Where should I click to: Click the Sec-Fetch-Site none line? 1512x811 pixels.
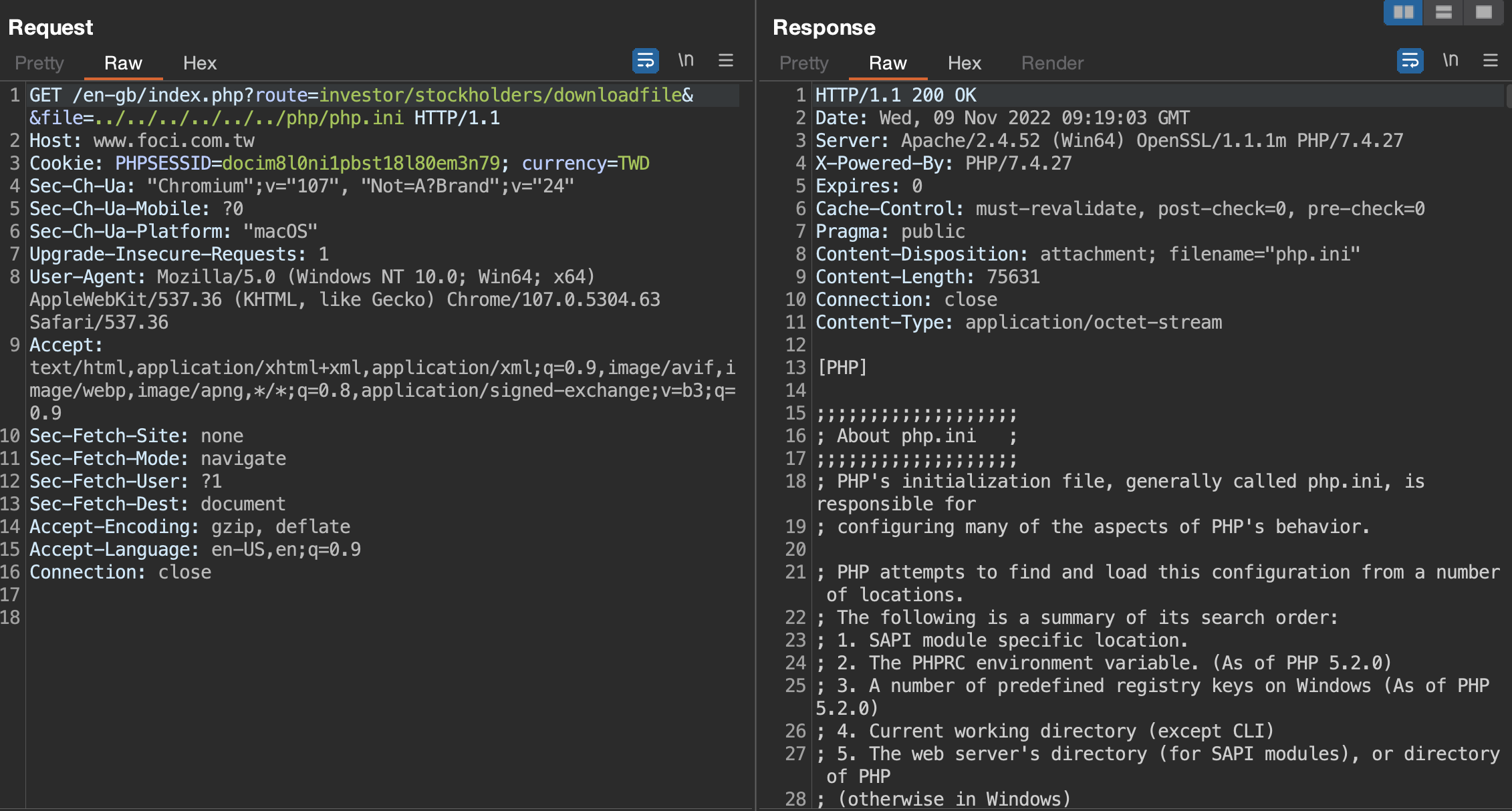click(136, 436)
